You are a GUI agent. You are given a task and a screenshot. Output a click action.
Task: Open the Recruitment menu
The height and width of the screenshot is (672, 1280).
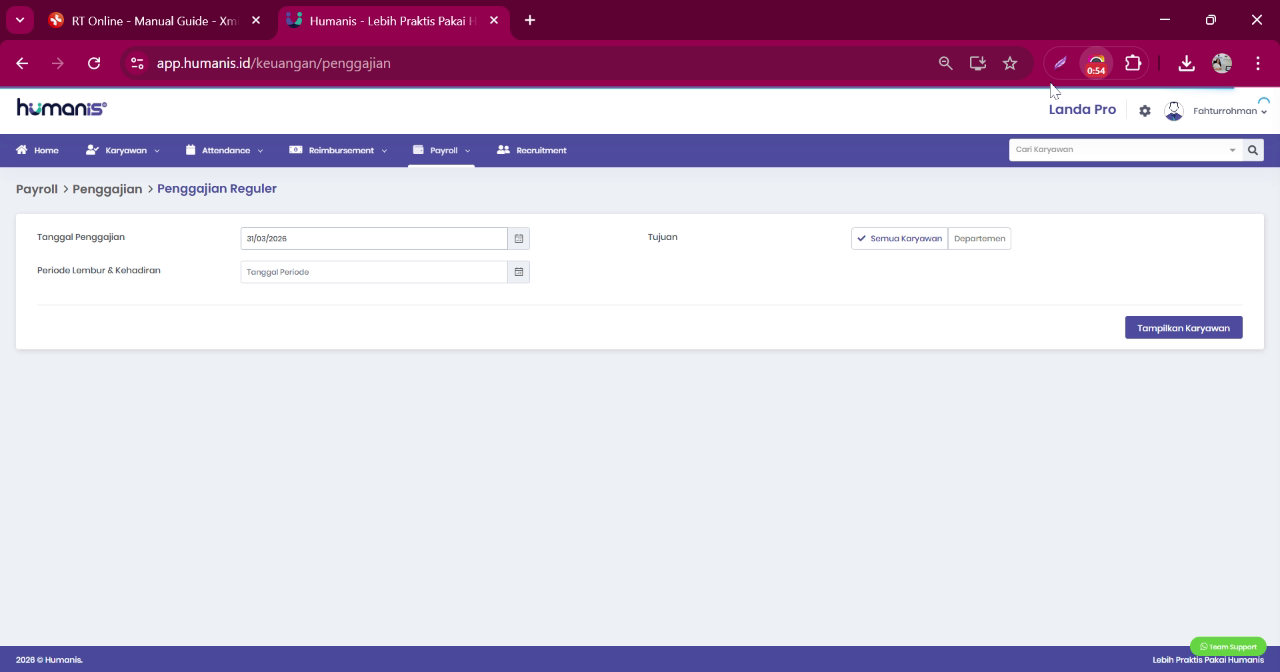click(532, 151)
